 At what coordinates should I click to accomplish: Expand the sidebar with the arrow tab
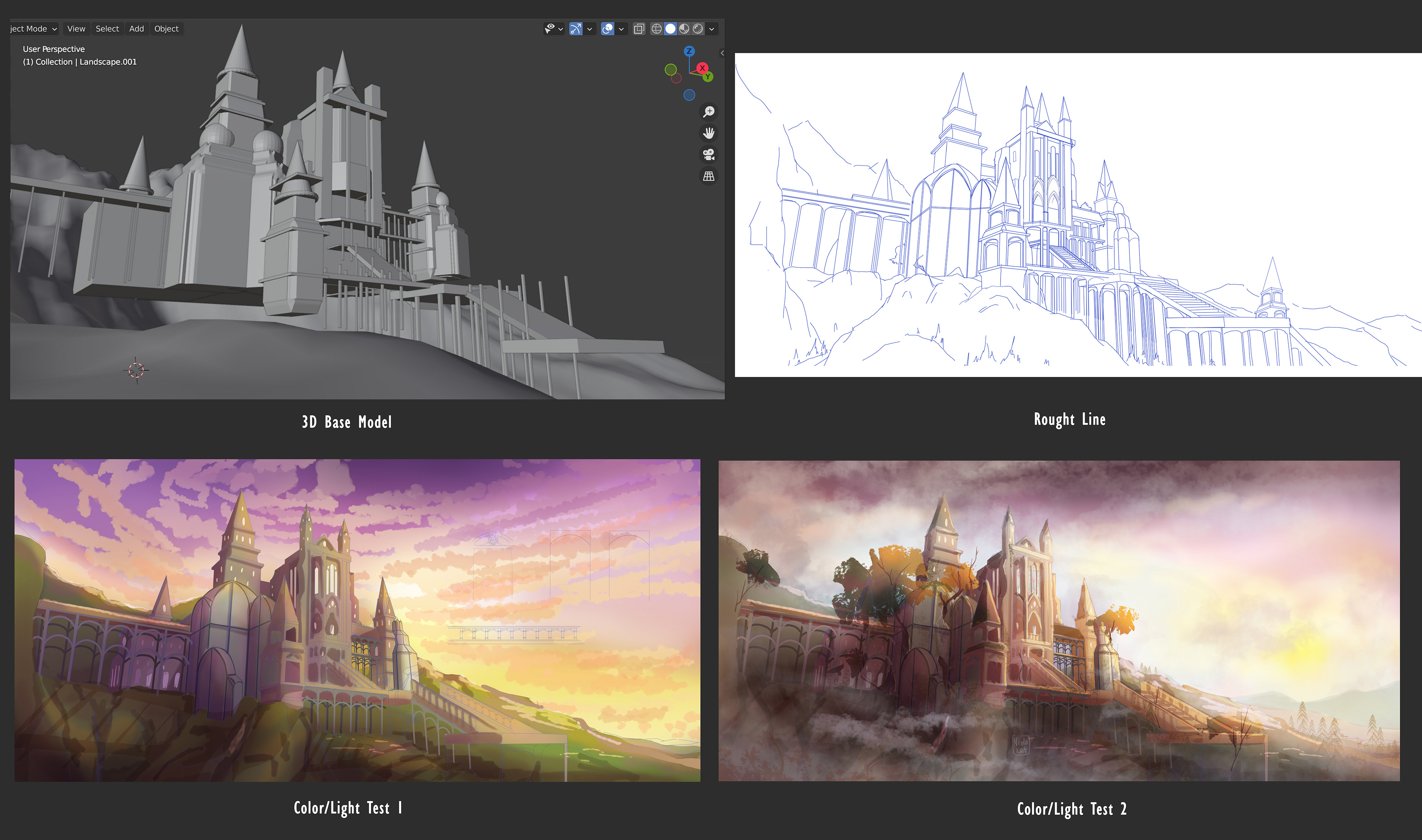point(722,53)
